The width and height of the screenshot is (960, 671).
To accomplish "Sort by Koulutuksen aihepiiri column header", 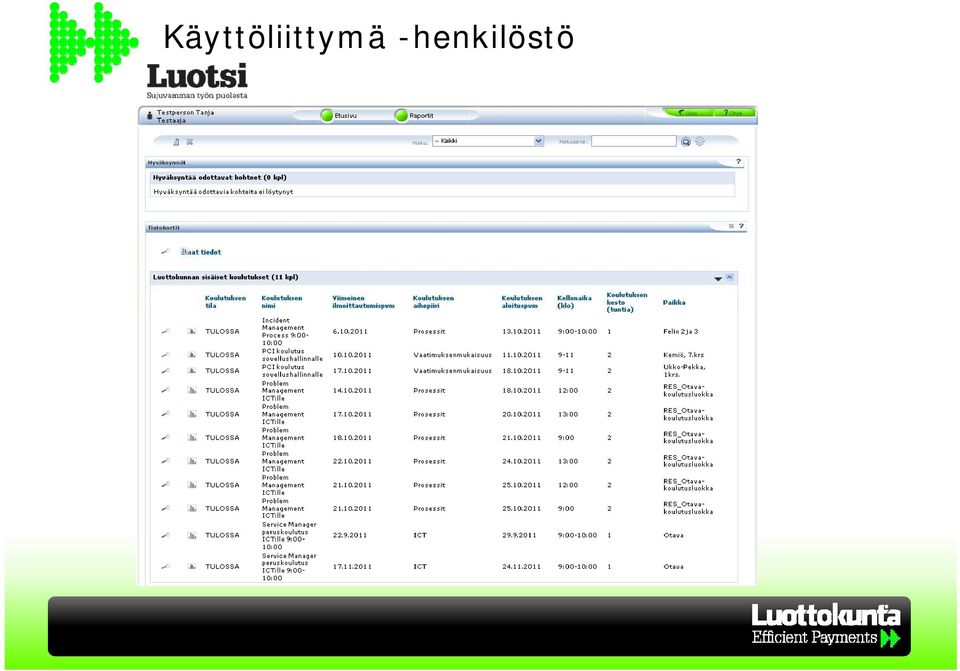I will [x=433, y=302].
